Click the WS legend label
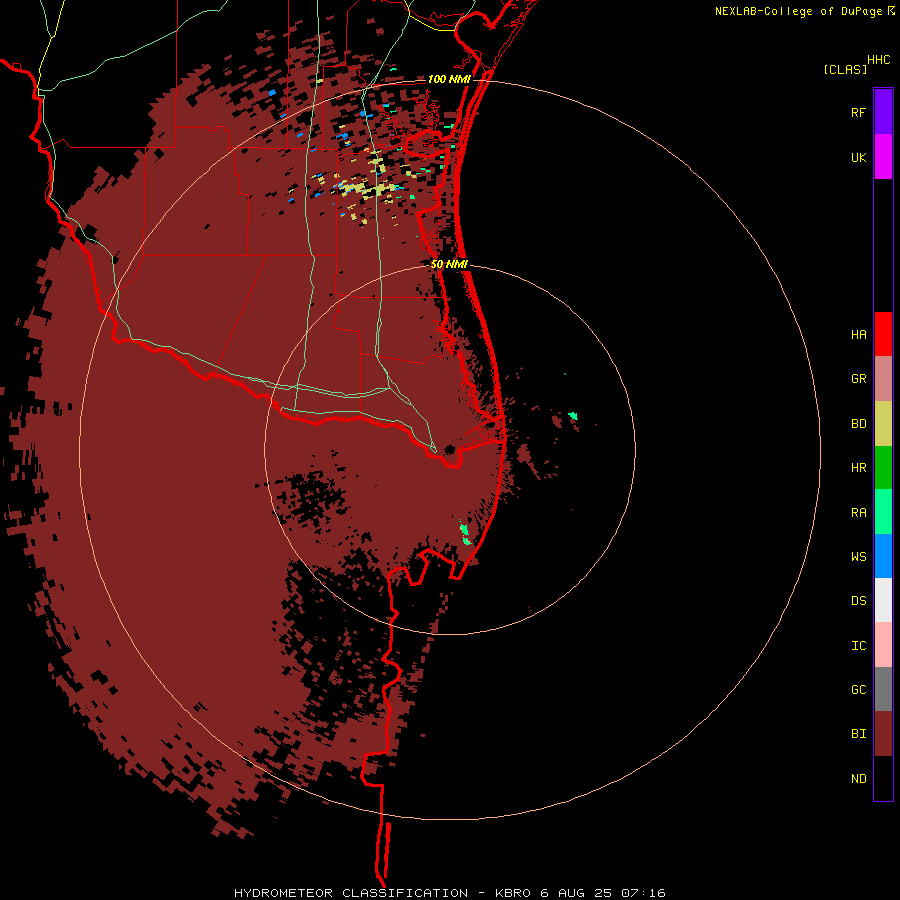Screen dimensions: 900x900 [x=858, y=557]
